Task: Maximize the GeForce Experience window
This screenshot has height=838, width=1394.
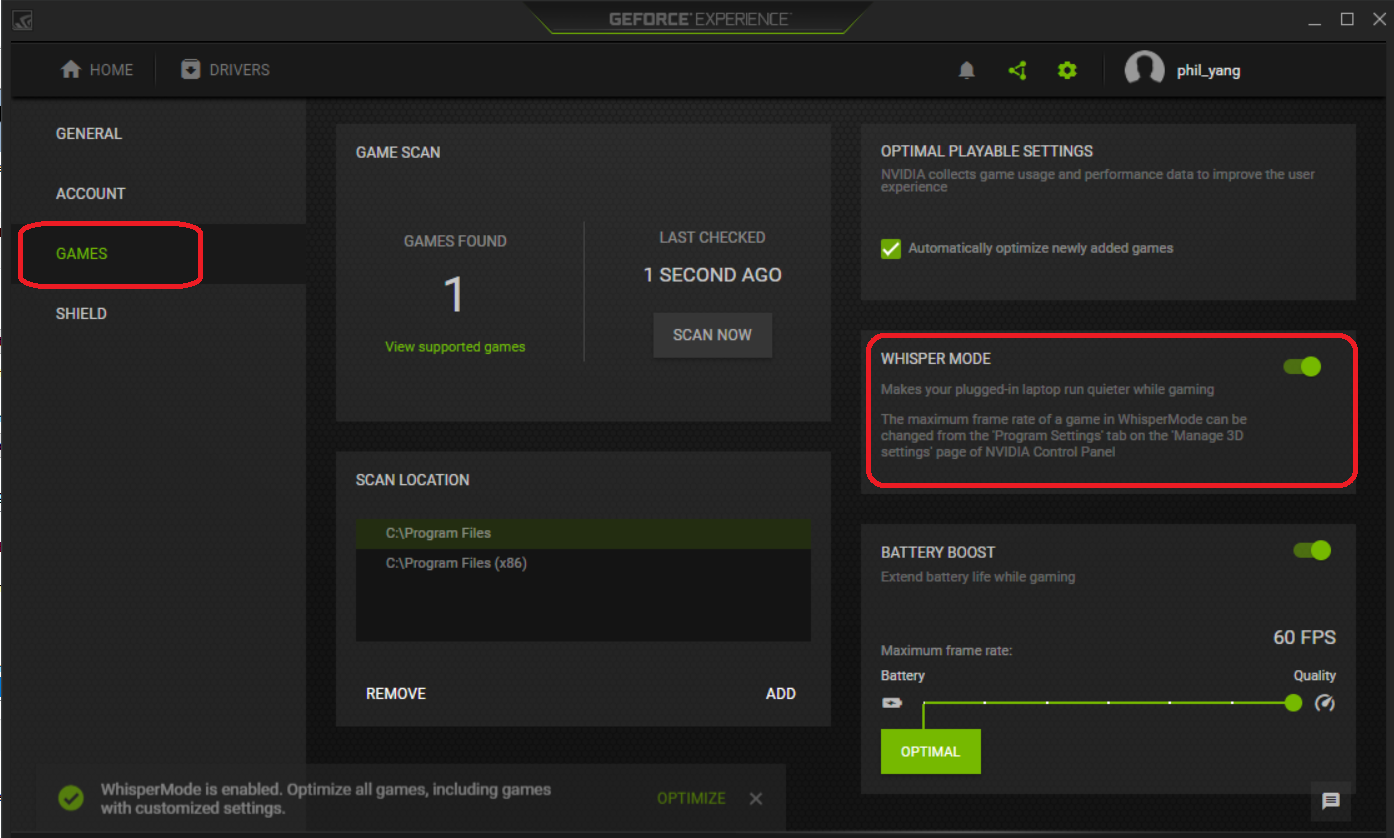Action: (x=1347, y=20)
